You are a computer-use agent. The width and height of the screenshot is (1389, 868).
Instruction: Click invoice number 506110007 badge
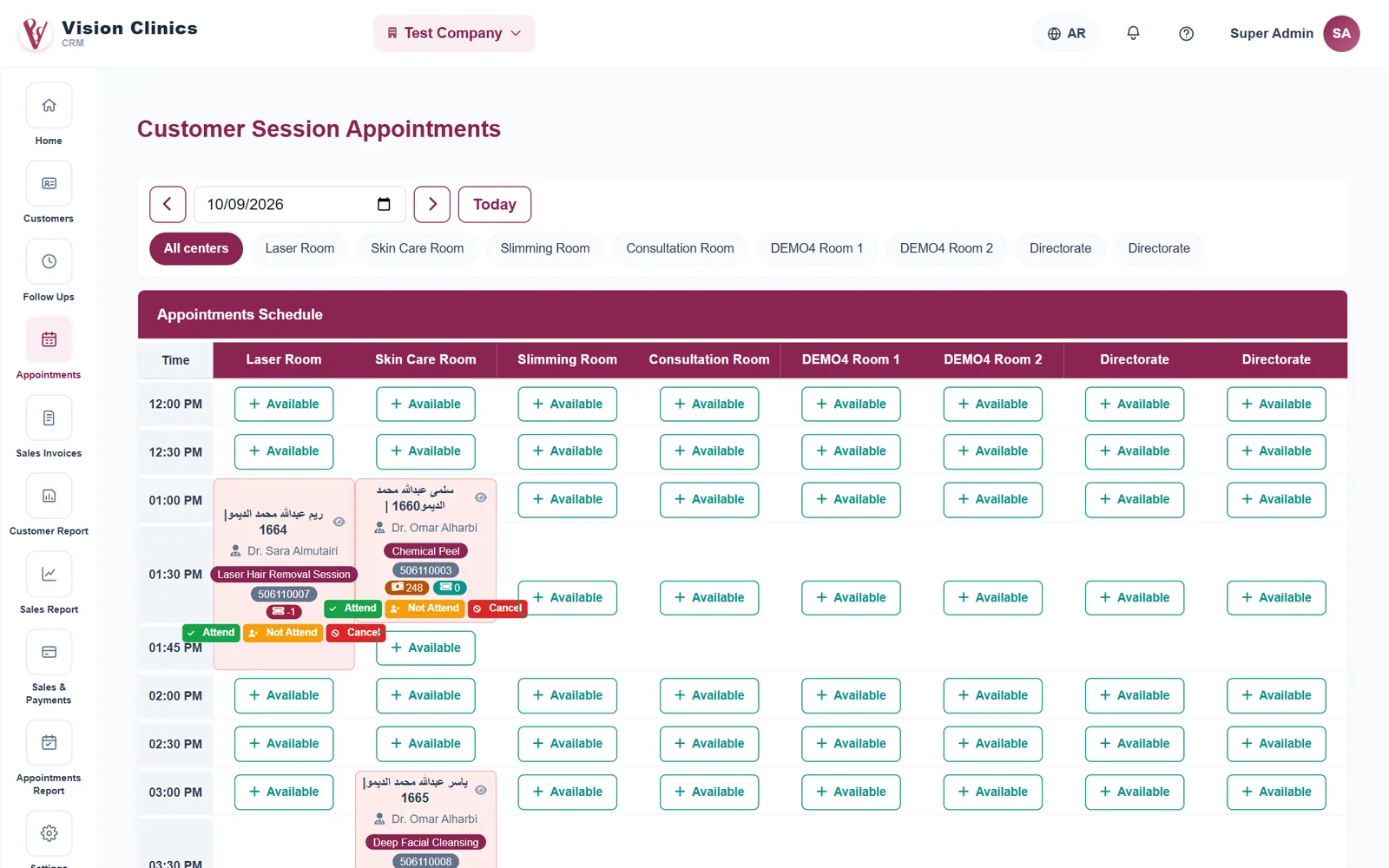(284, 594)
